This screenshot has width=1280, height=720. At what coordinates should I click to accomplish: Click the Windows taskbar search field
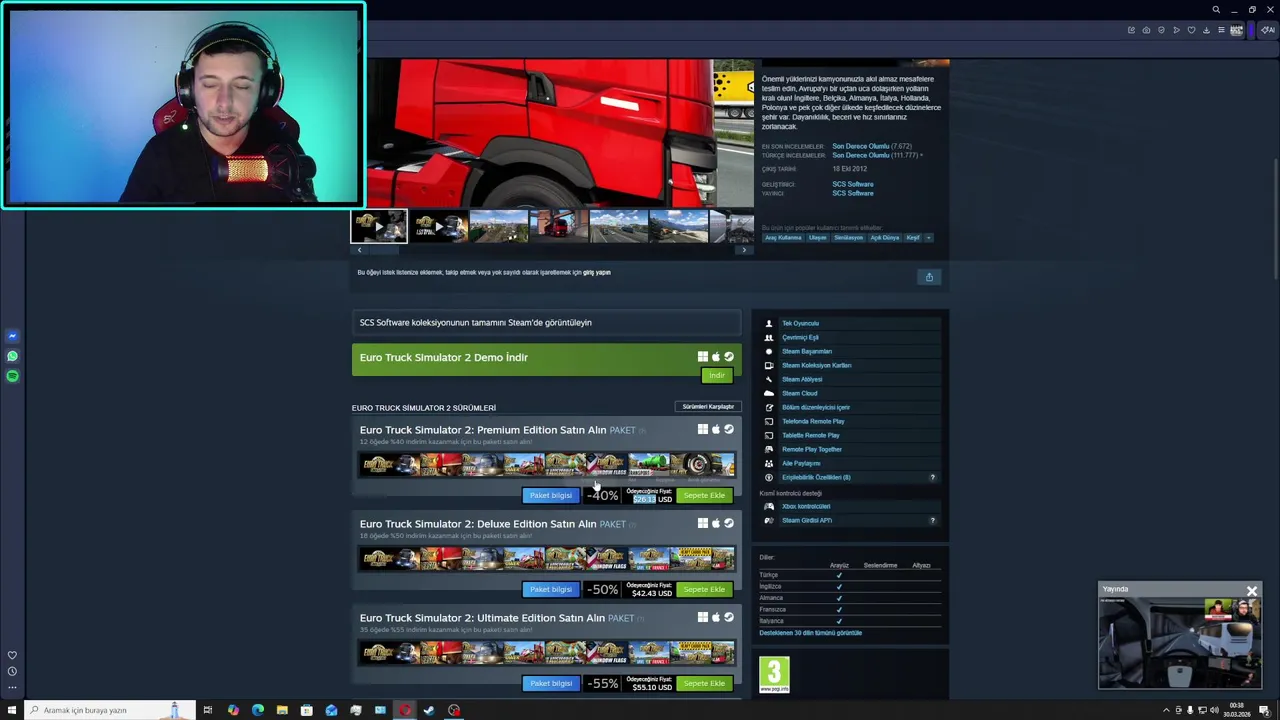tap(110, 710)
